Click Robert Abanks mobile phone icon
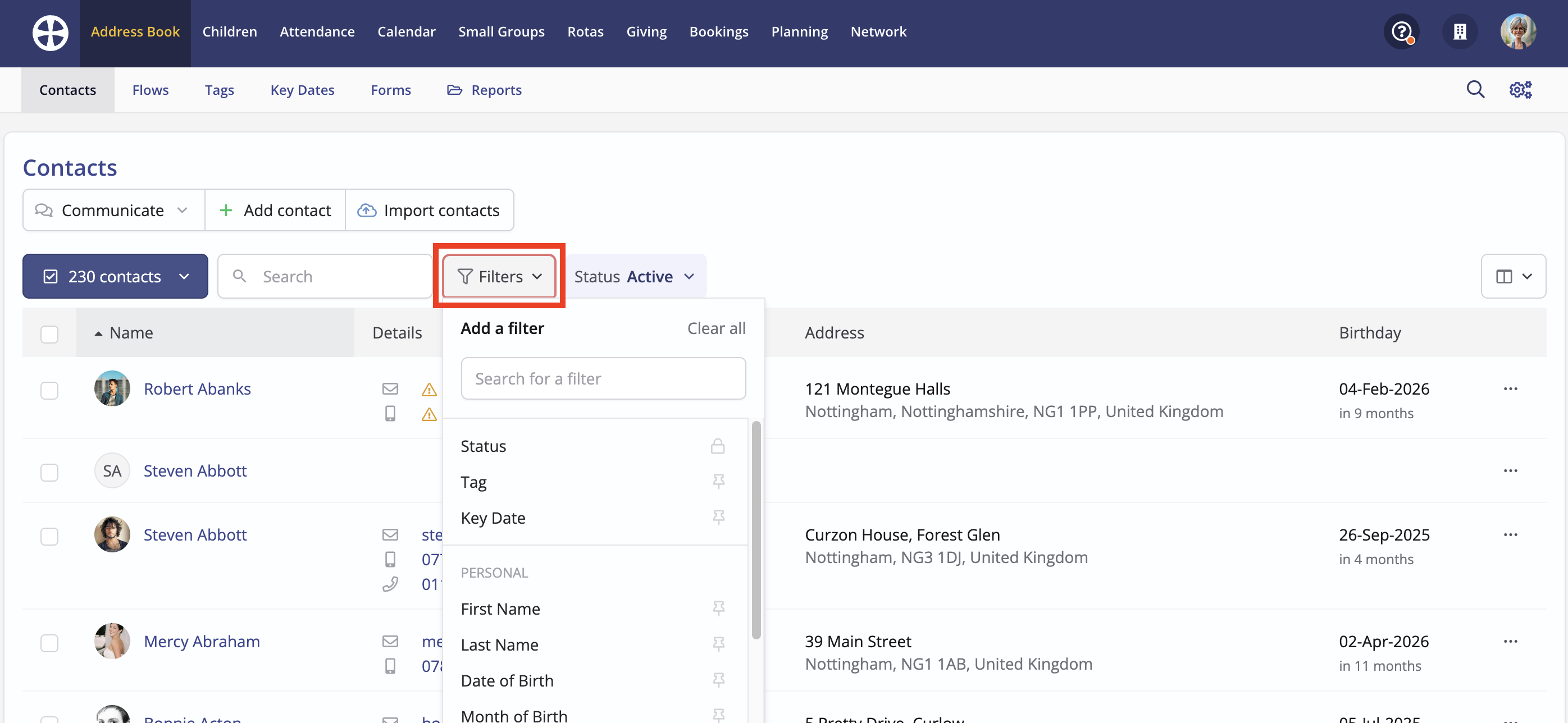 (390, 413)
